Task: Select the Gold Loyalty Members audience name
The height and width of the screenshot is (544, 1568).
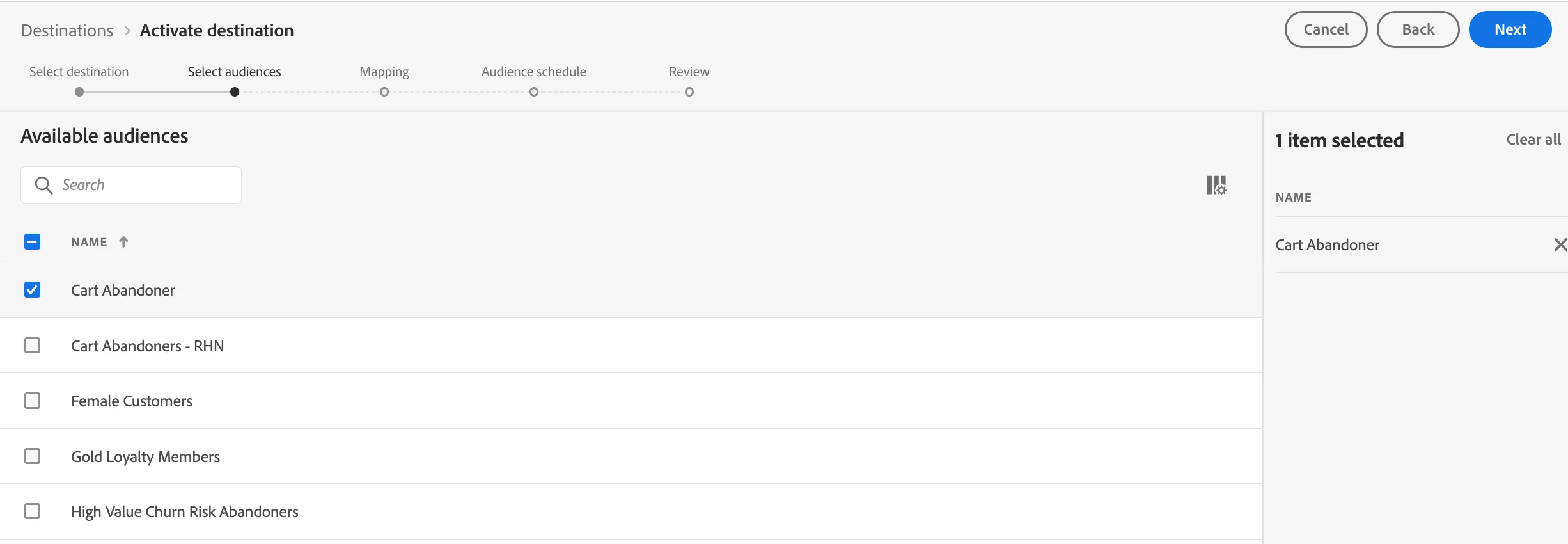Action: (146, 456)
